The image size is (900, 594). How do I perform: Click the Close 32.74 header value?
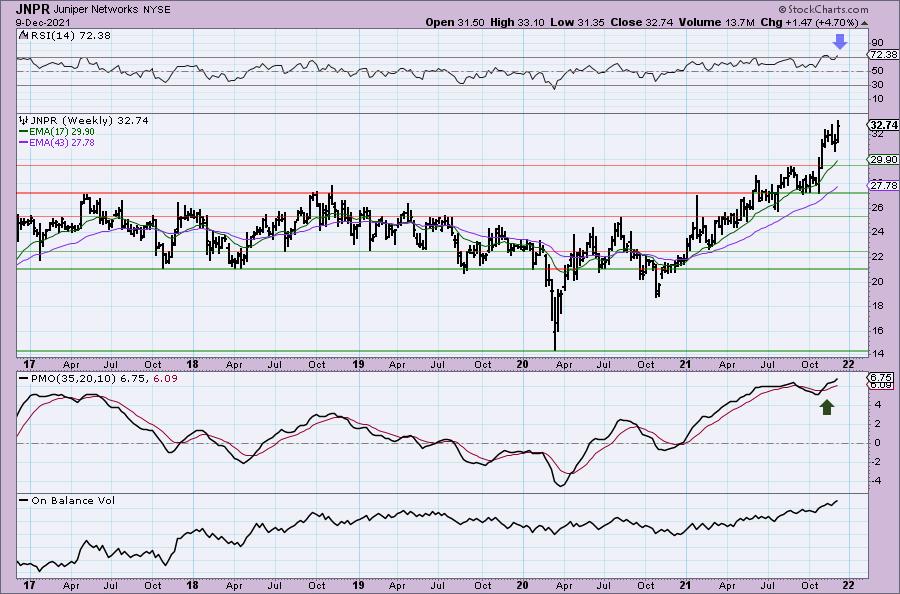pos(642,22)
